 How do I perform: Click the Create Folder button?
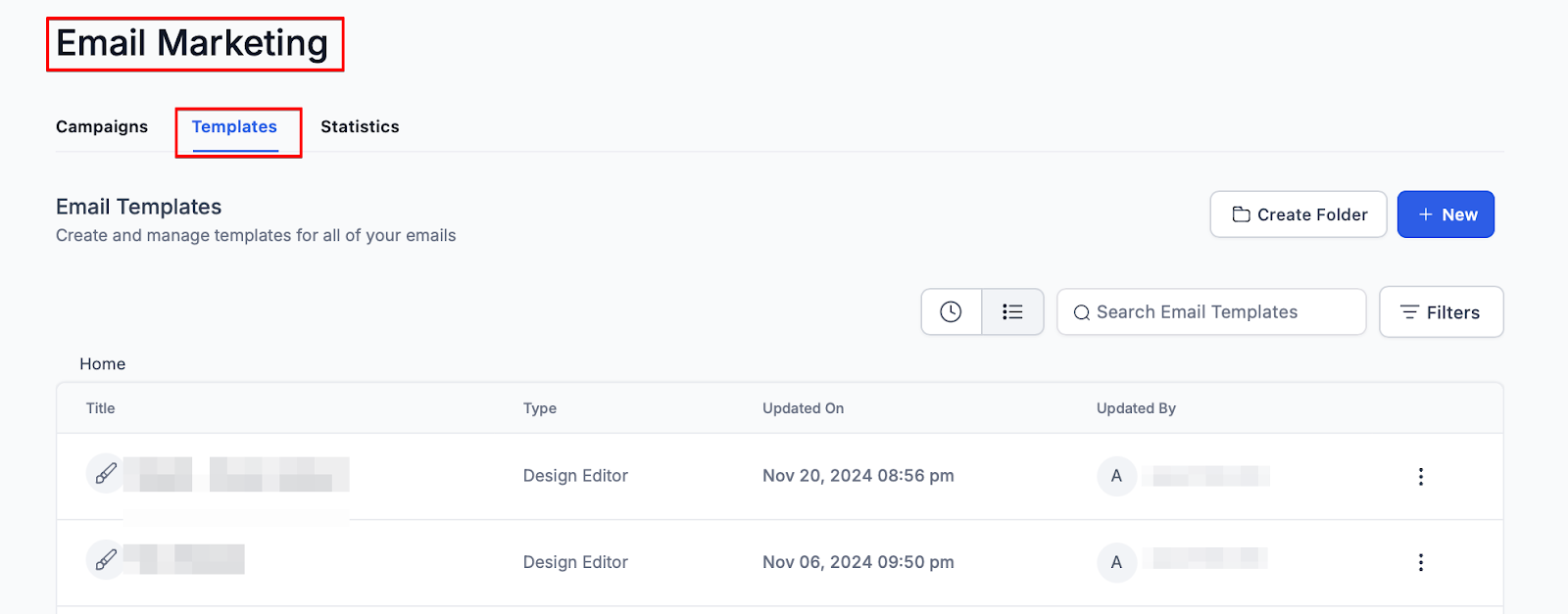(1298, 214)
